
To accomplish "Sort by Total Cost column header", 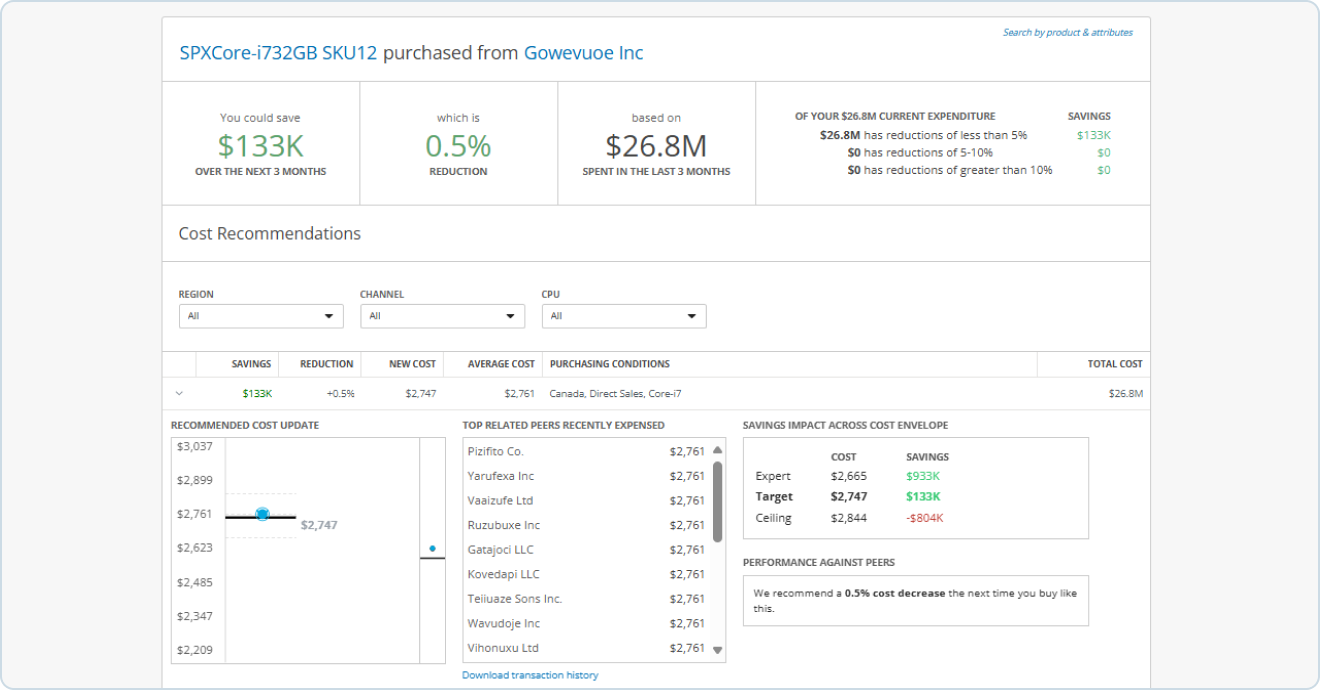I will click(x=1114, y=364).
